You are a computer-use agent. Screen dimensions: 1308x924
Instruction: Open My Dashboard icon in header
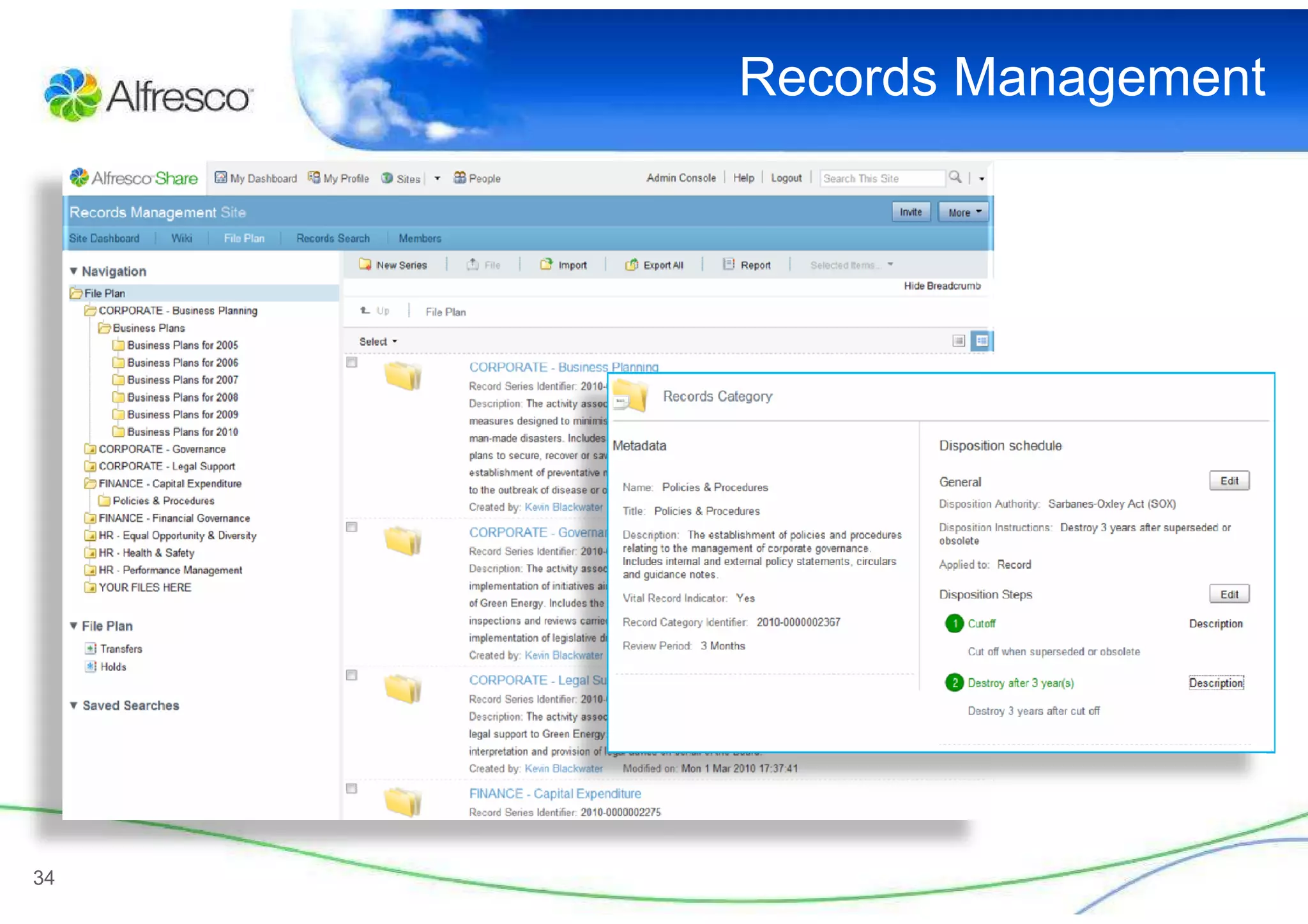[221, 178]
